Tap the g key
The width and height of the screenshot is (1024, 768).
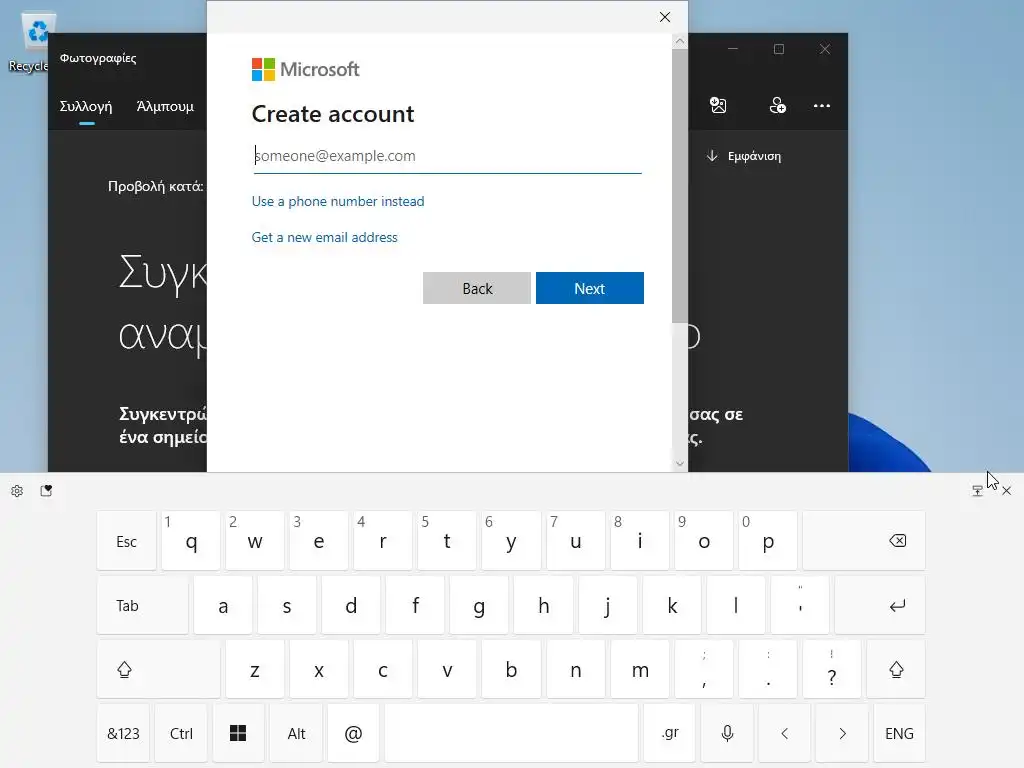click(479, 605)
